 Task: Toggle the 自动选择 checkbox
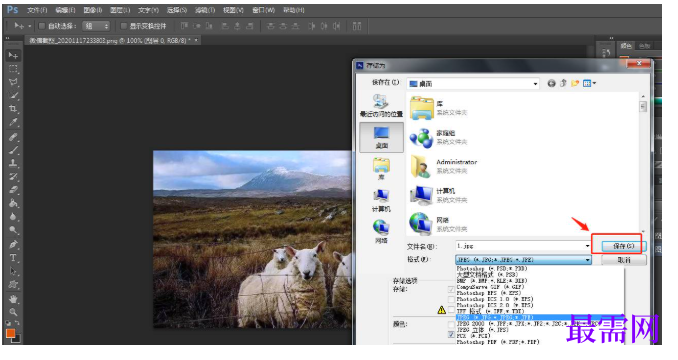(x=42, y=26)
